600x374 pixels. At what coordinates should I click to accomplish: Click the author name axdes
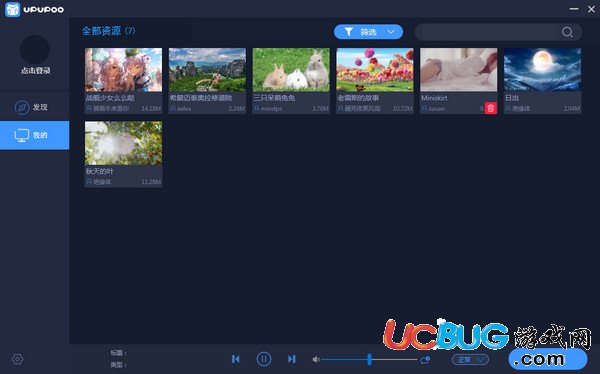pyautogui.click(x=184, y=109)
